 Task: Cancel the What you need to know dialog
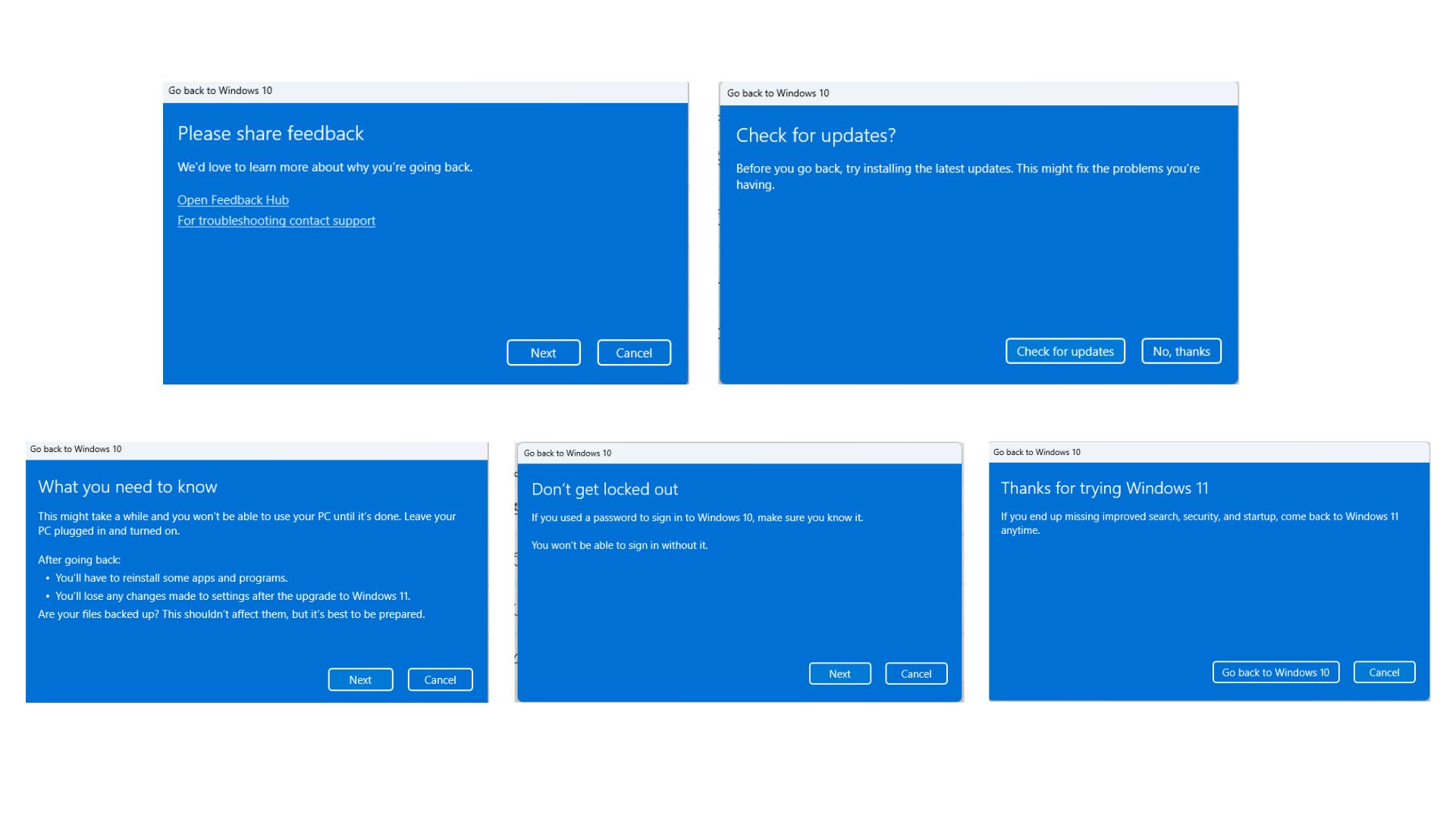[440, 679]
